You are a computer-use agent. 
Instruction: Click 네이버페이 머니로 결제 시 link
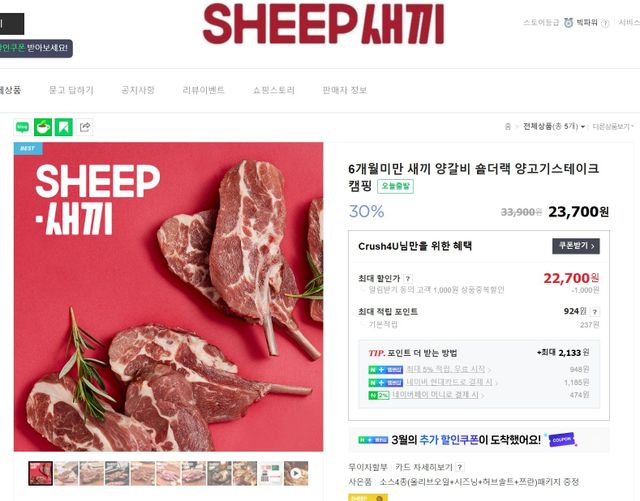[x=435, y=395]
